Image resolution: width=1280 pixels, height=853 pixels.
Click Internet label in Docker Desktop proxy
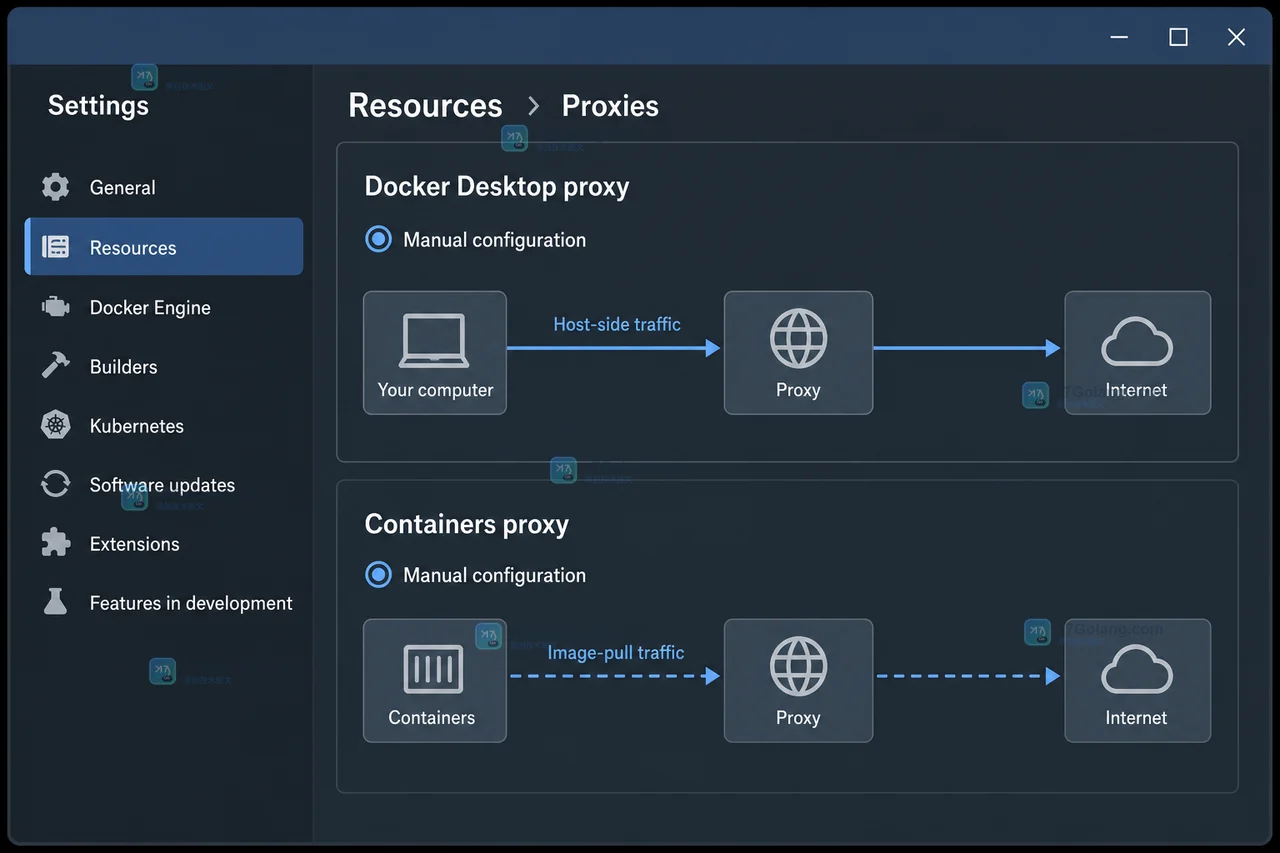coord(1136,390)
